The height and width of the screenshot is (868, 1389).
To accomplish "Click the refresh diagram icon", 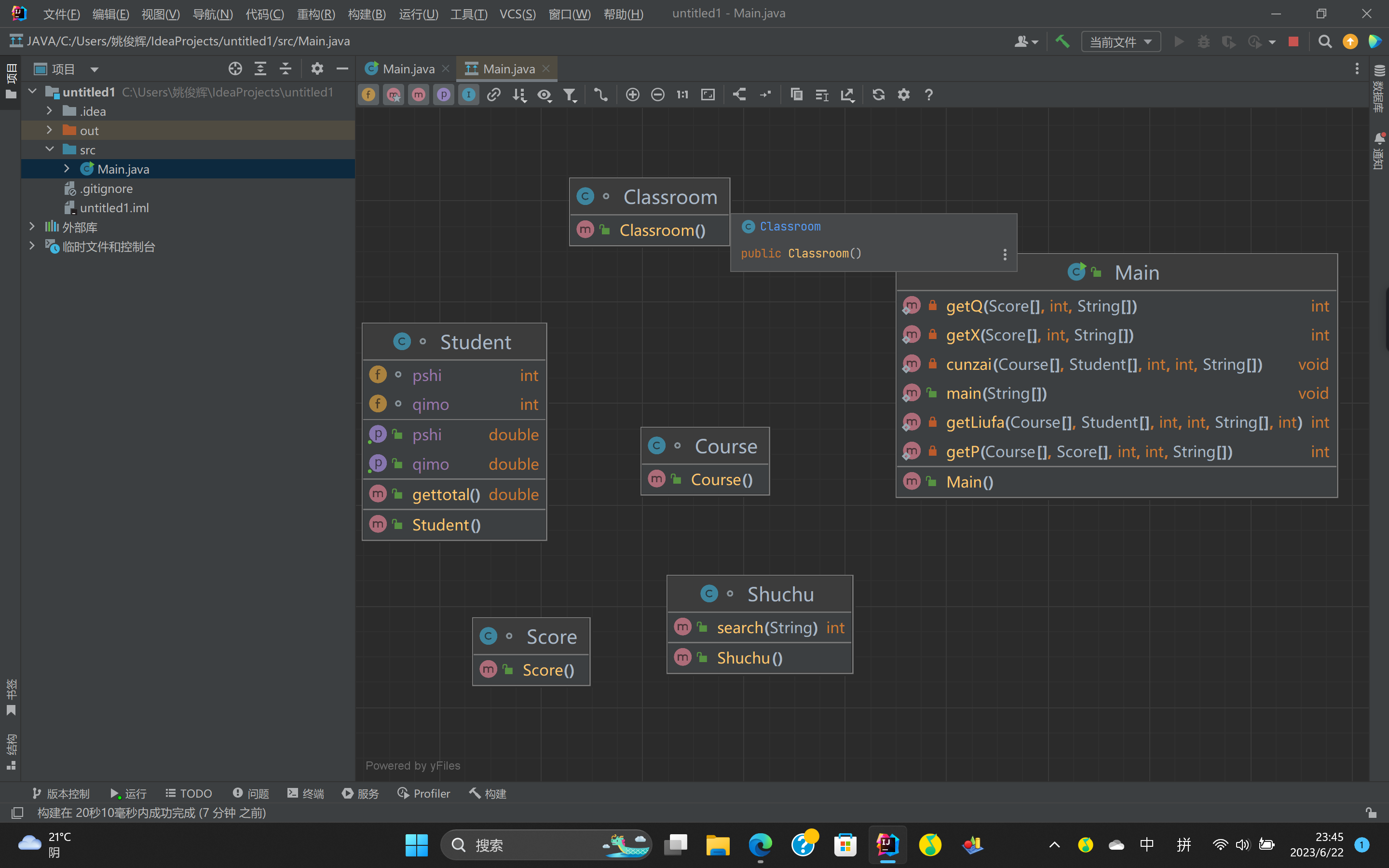I will coord(878,95).
